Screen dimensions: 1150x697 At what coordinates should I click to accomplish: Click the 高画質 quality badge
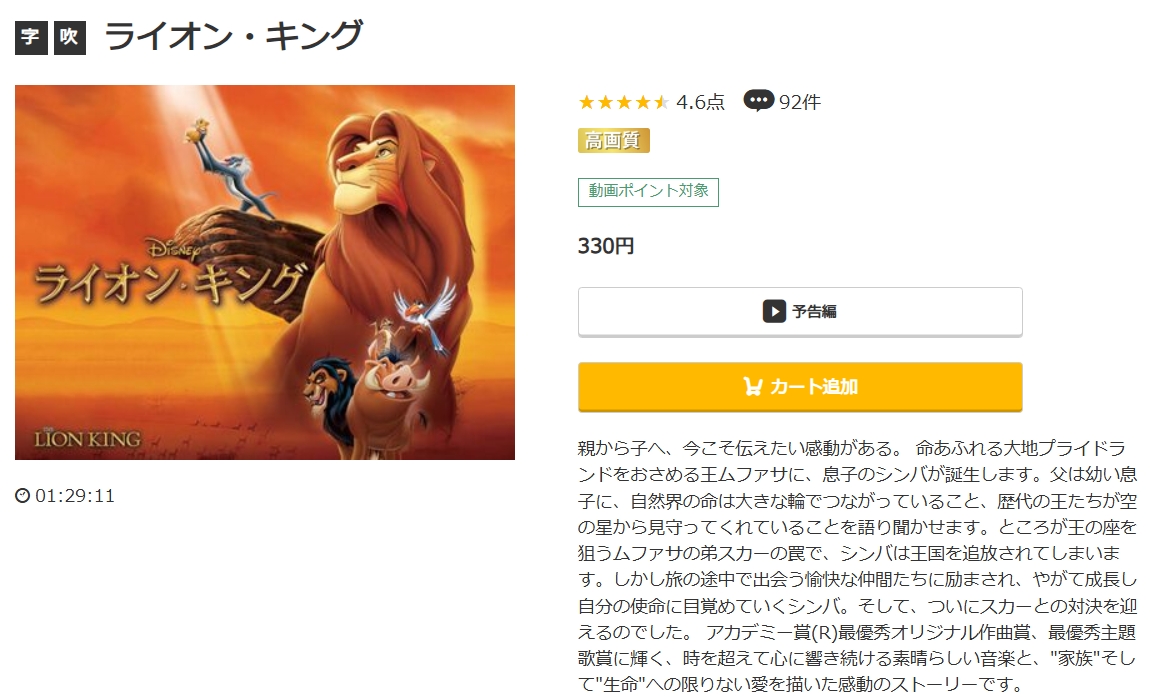point(613,140)
